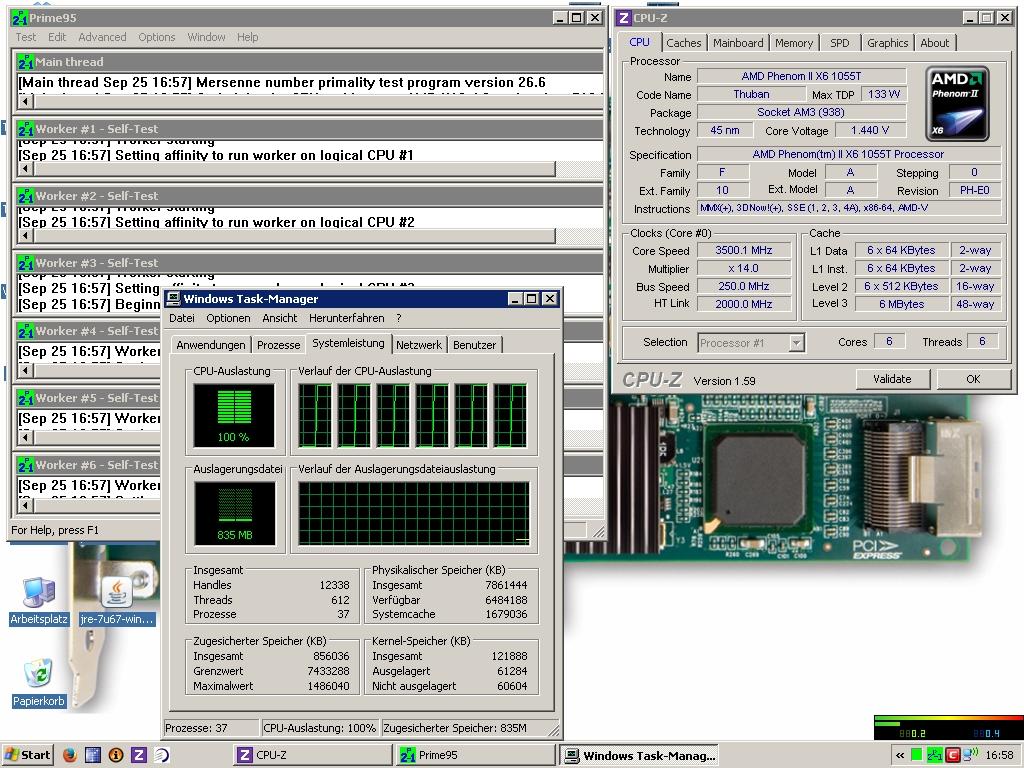
Task: Click the orange info quick launch icon
Action: 116,755
